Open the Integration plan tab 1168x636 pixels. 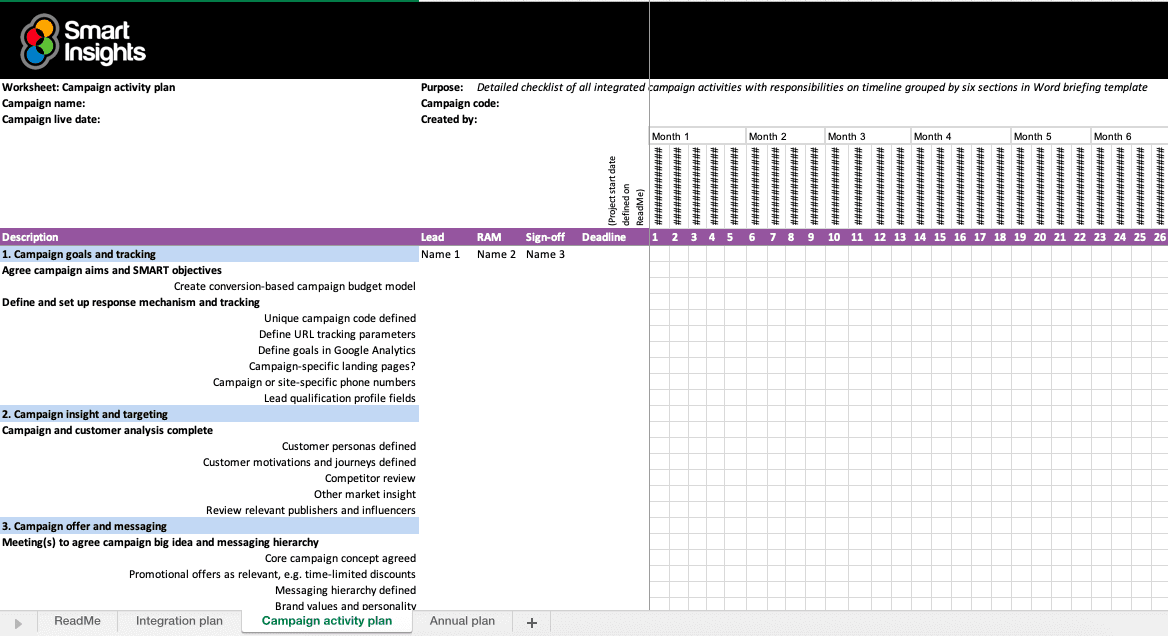(x=179, y=621)
